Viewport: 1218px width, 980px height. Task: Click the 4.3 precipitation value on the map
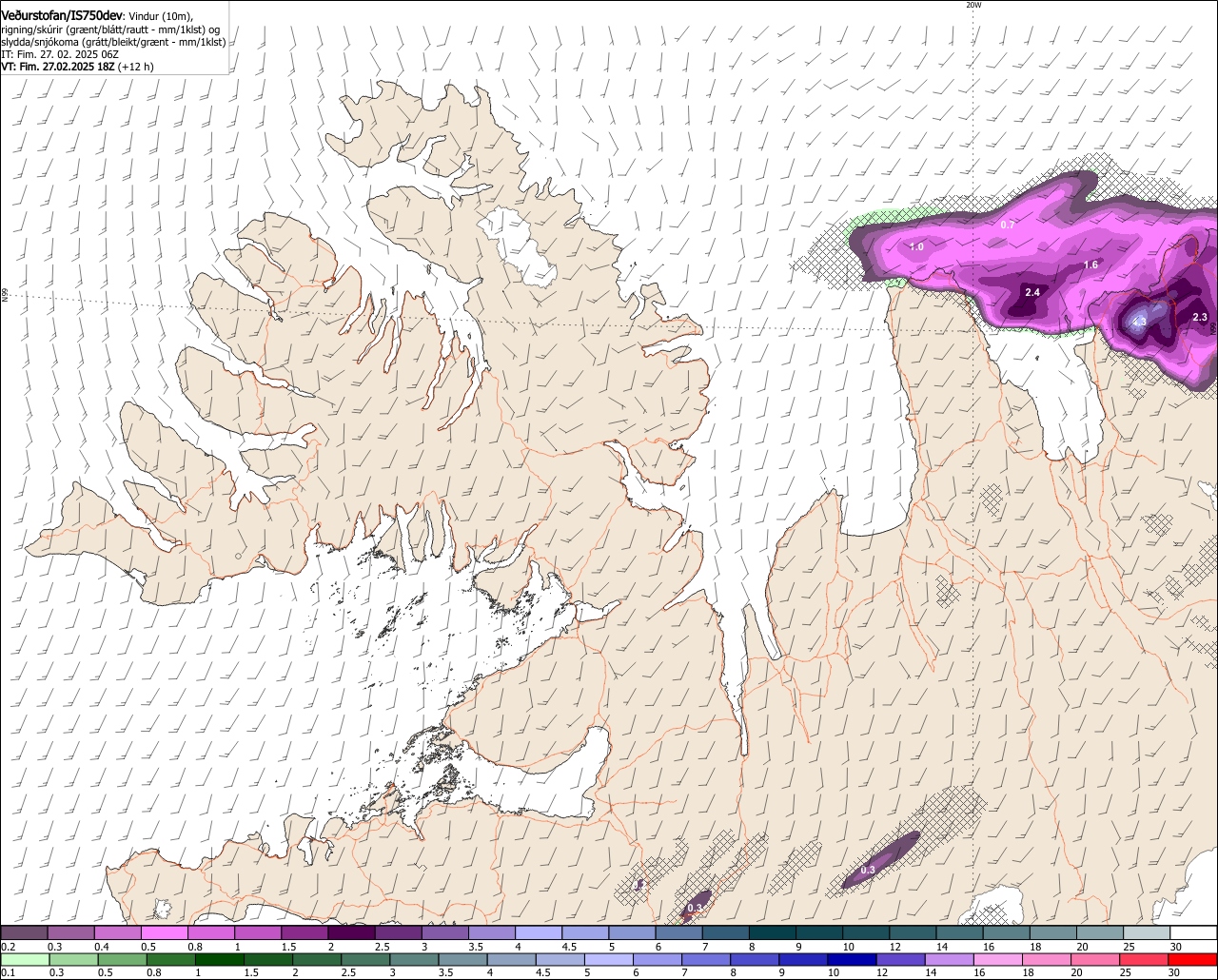[1139, 323]
